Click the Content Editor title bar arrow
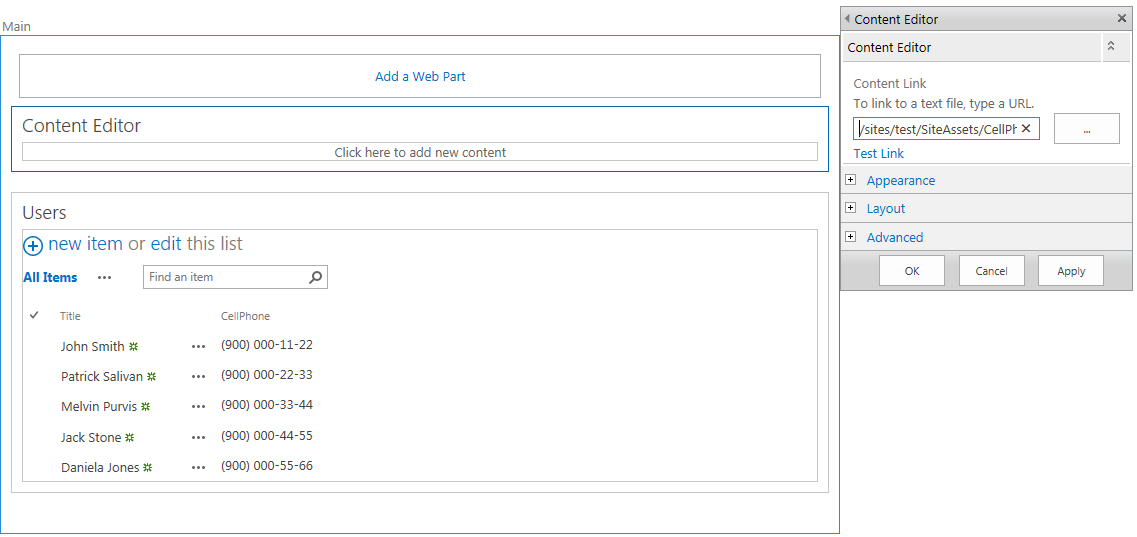Image resolution: width=1137 pixels, height=537 pixels. click(x=847, y=19)
